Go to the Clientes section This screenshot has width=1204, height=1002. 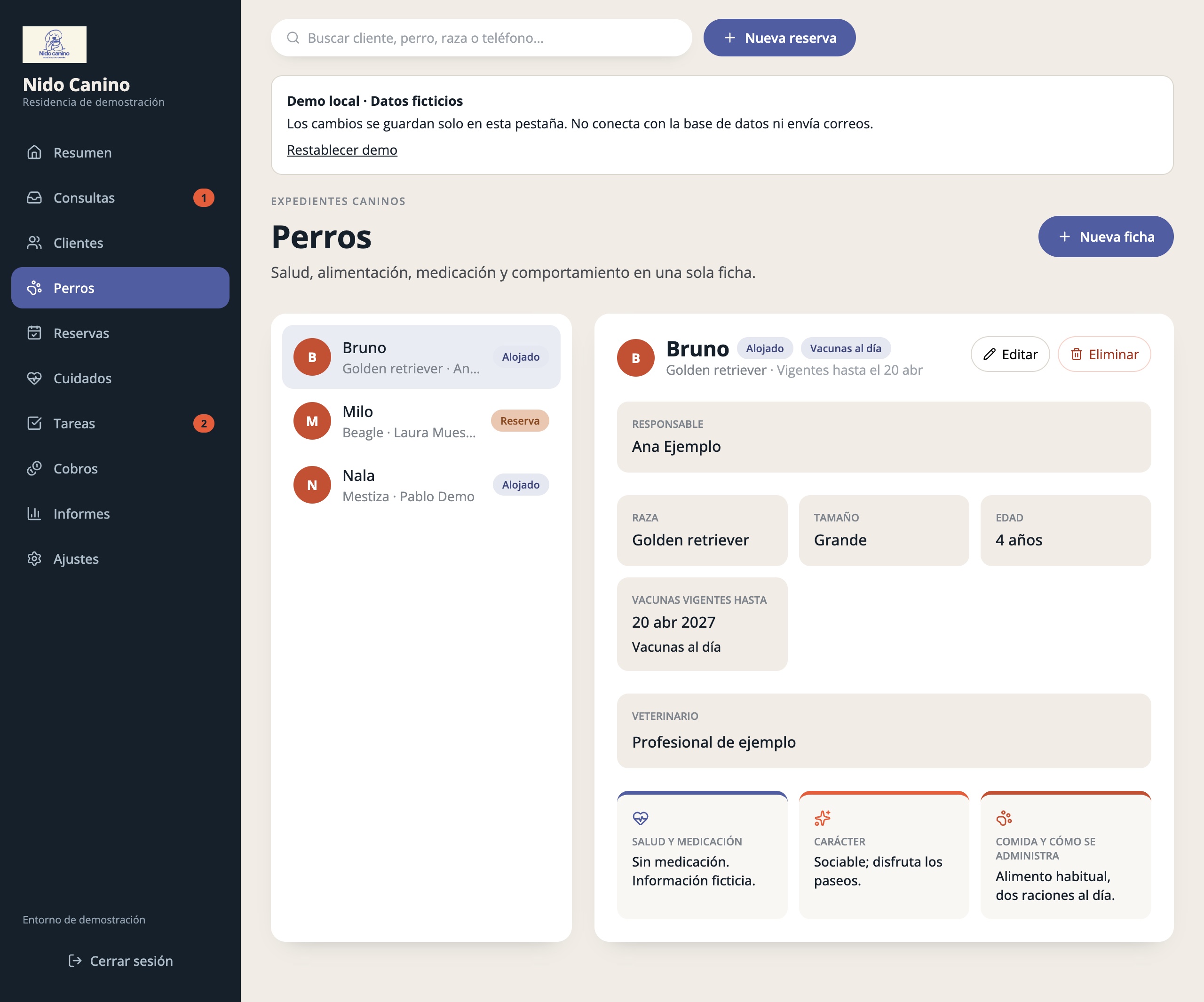click(x=120, y=243)
